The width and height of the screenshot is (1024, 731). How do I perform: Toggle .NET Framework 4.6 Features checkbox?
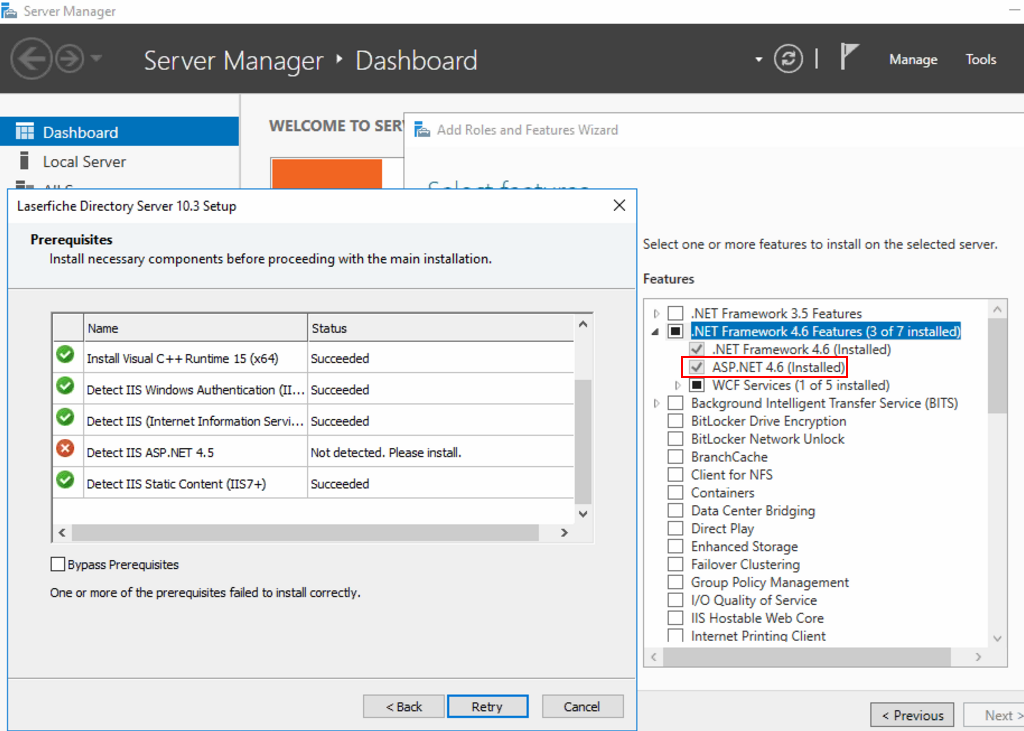(x=675, y=331)
